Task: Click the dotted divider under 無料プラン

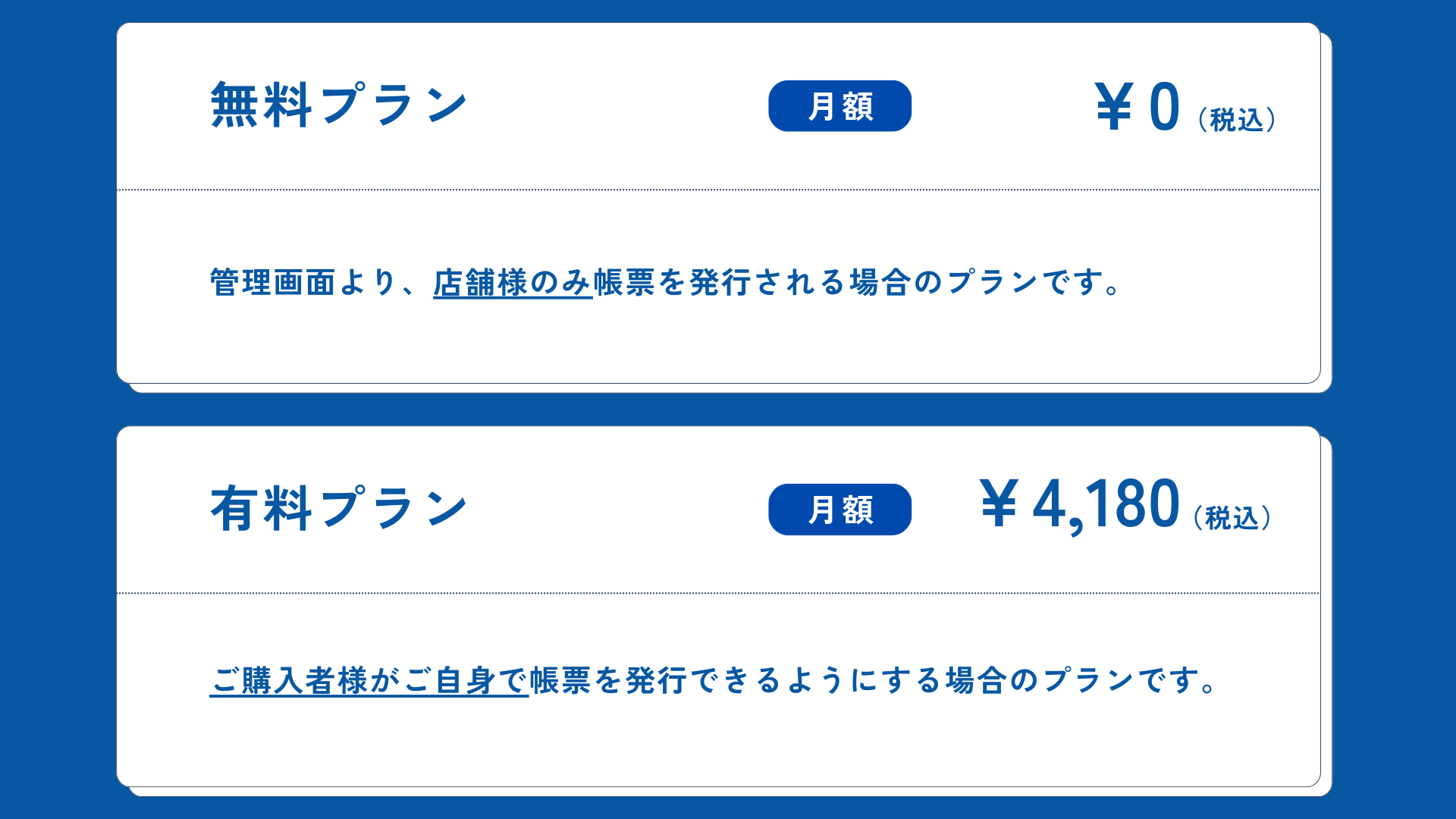Action: tap(718, 190)
